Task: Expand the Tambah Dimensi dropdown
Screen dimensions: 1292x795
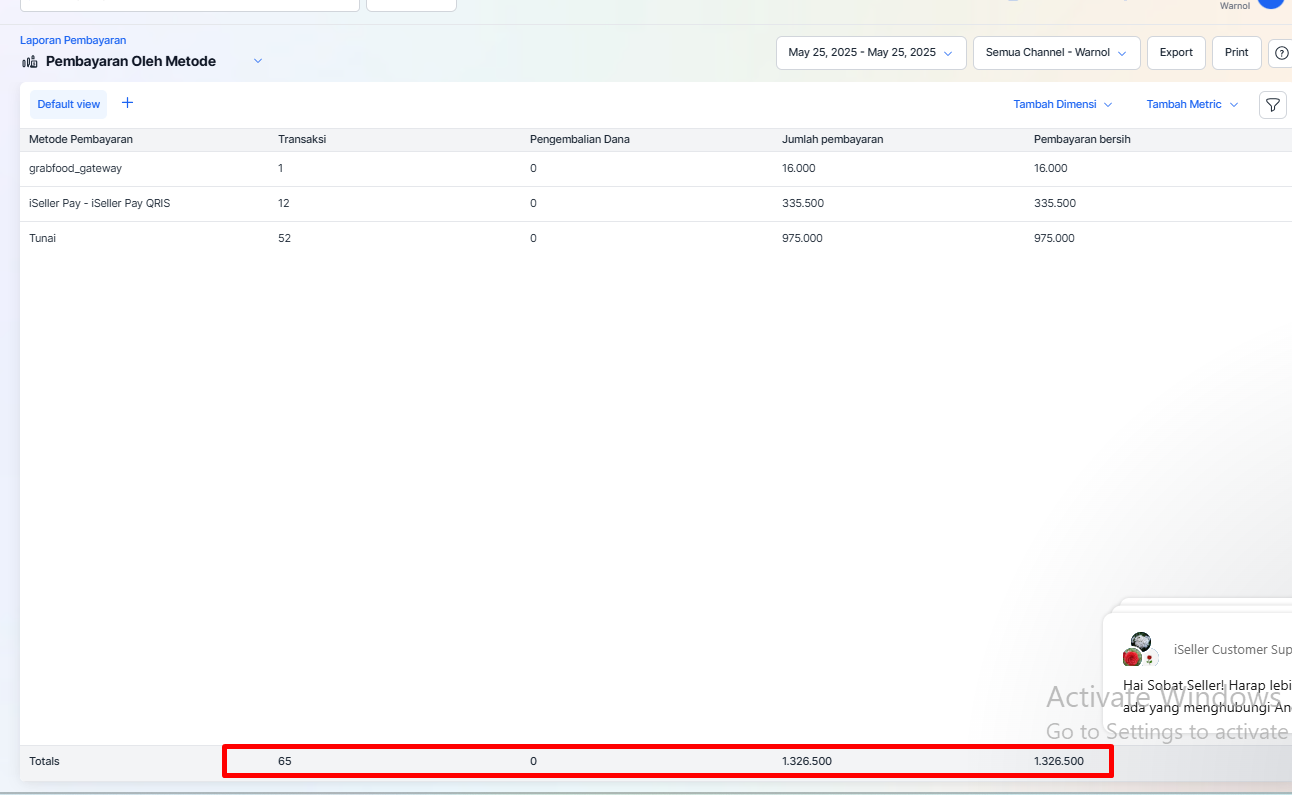Action: tap(1062, 104)
